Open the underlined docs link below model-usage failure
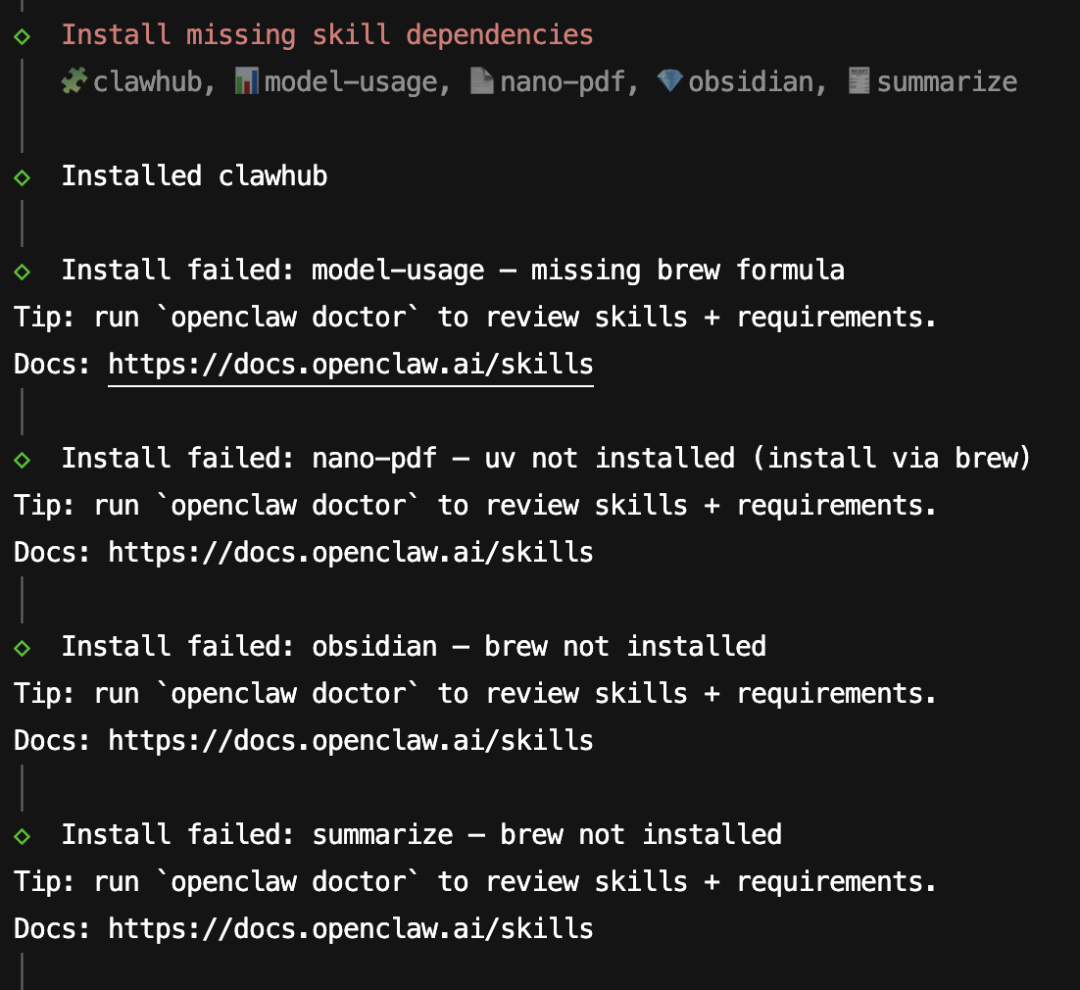This screenshot has height=990, width=1080. coord(350,364)
